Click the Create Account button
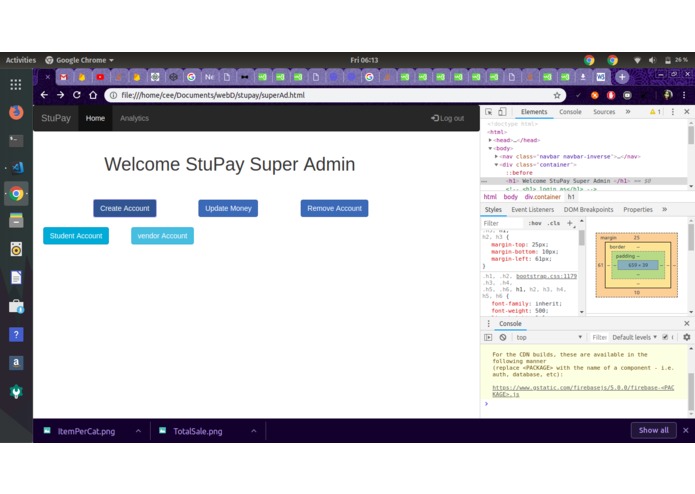 [x=125, y=208]
